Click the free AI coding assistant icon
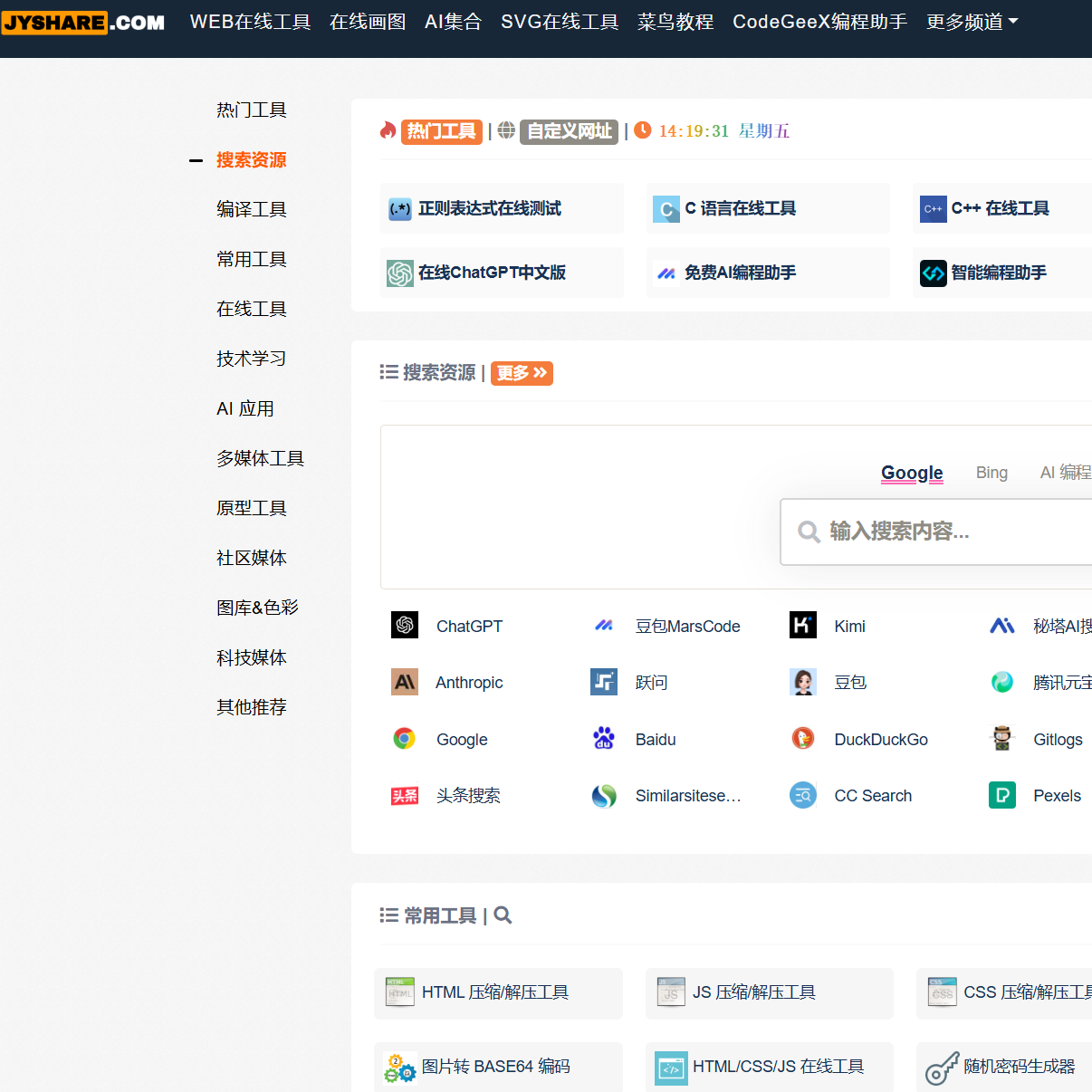Screen dimensions: 1092x1092 click(x=666, y=273)
